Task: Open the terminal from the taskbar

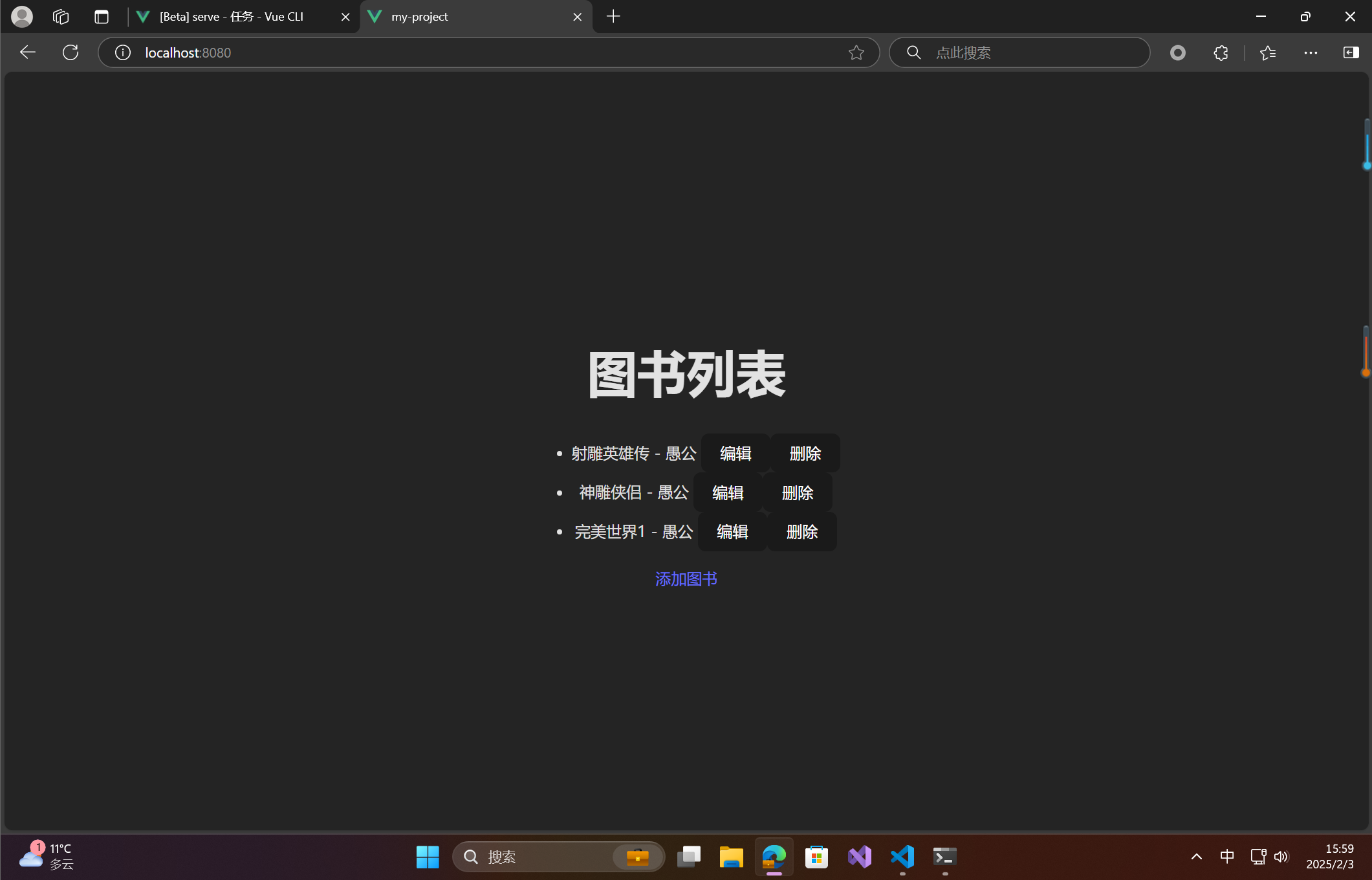Action: tap(944, 857)
